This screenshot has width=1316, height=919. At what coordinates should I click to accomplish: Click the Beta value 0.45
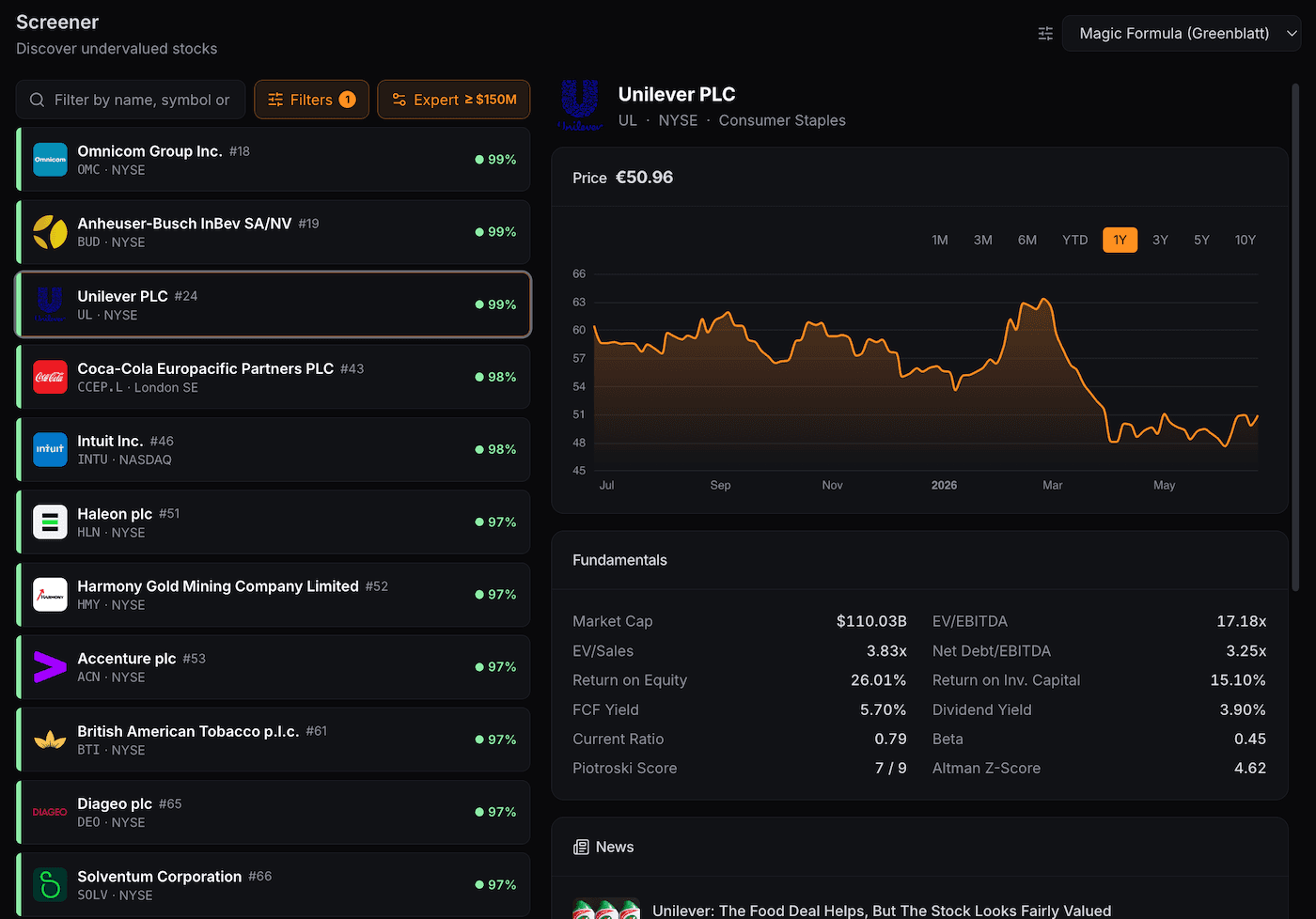1250,739
